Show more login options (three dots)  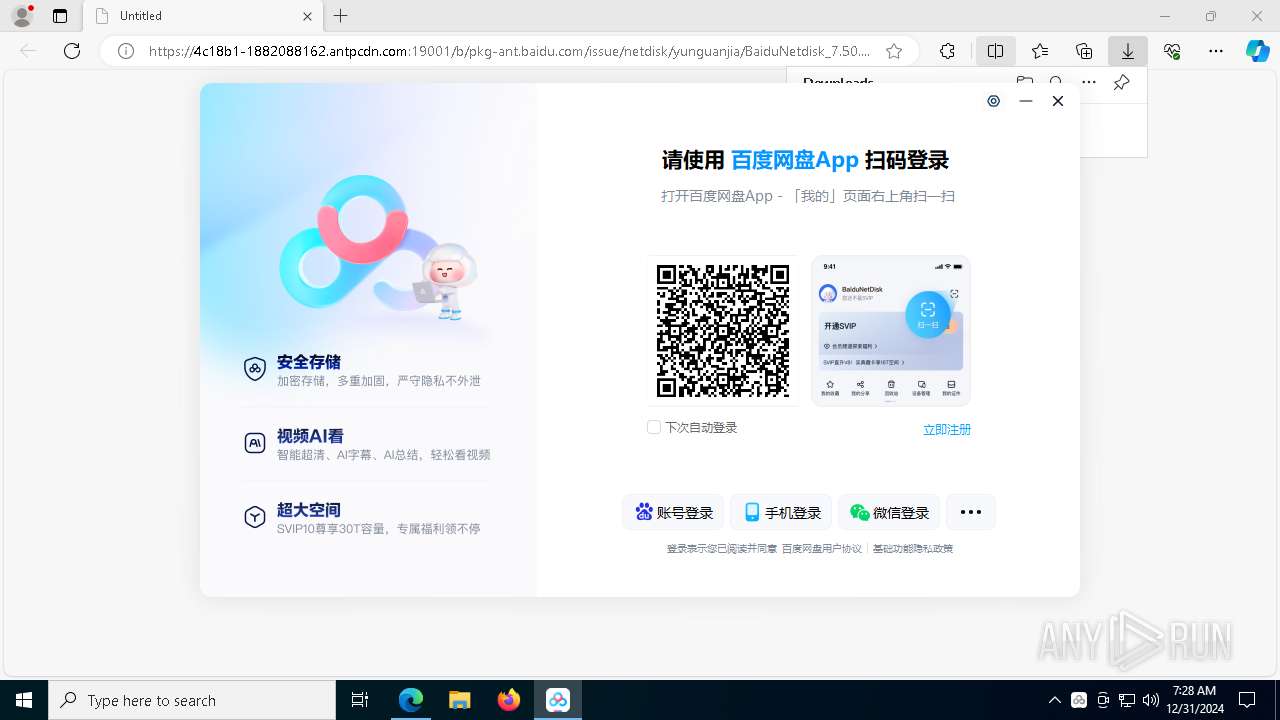point(970,512)
